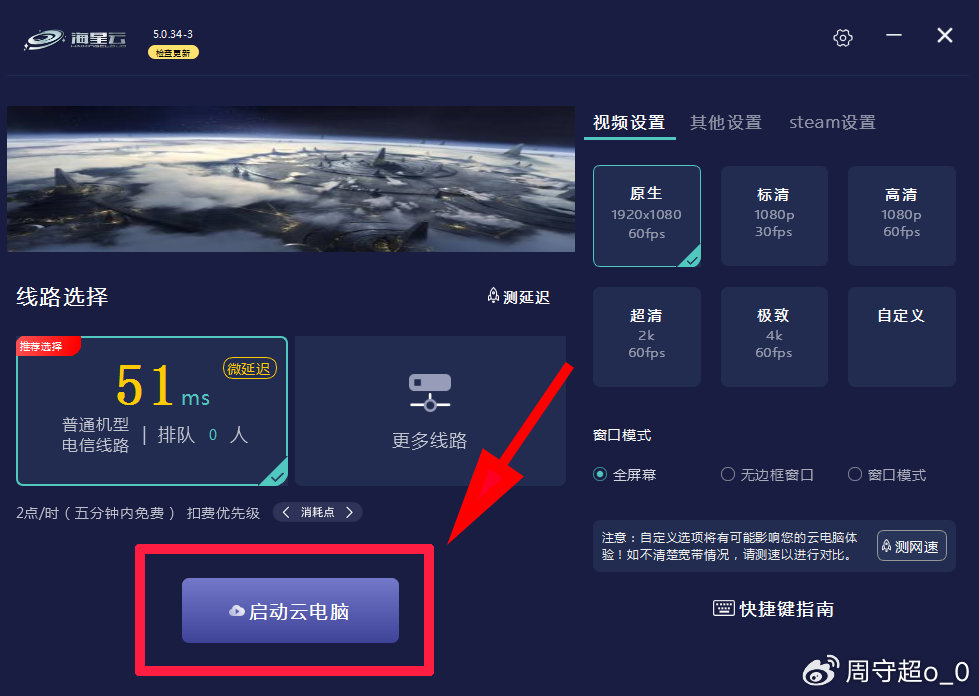Switch to the 其他设置 tab
Viewport: 979px width, 696px height.
point(726,122)
